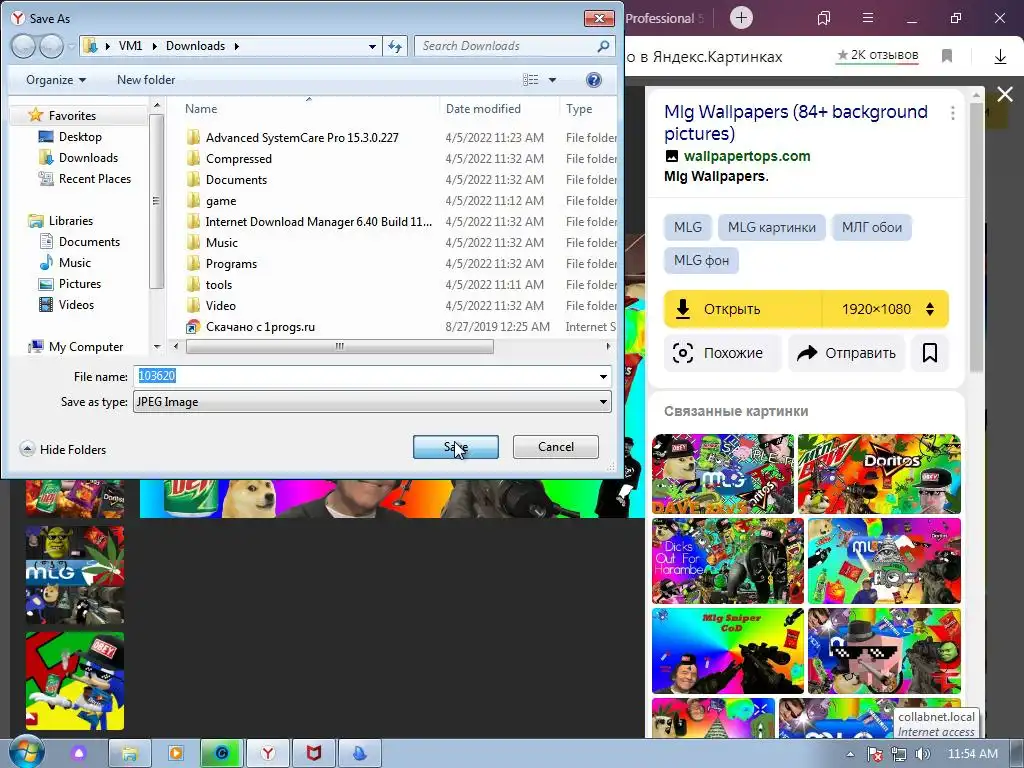The width and height of the screenshot is (1024, 768).
Task: Expand the address bar history dropdown
Action: click(x=372, y=46)
